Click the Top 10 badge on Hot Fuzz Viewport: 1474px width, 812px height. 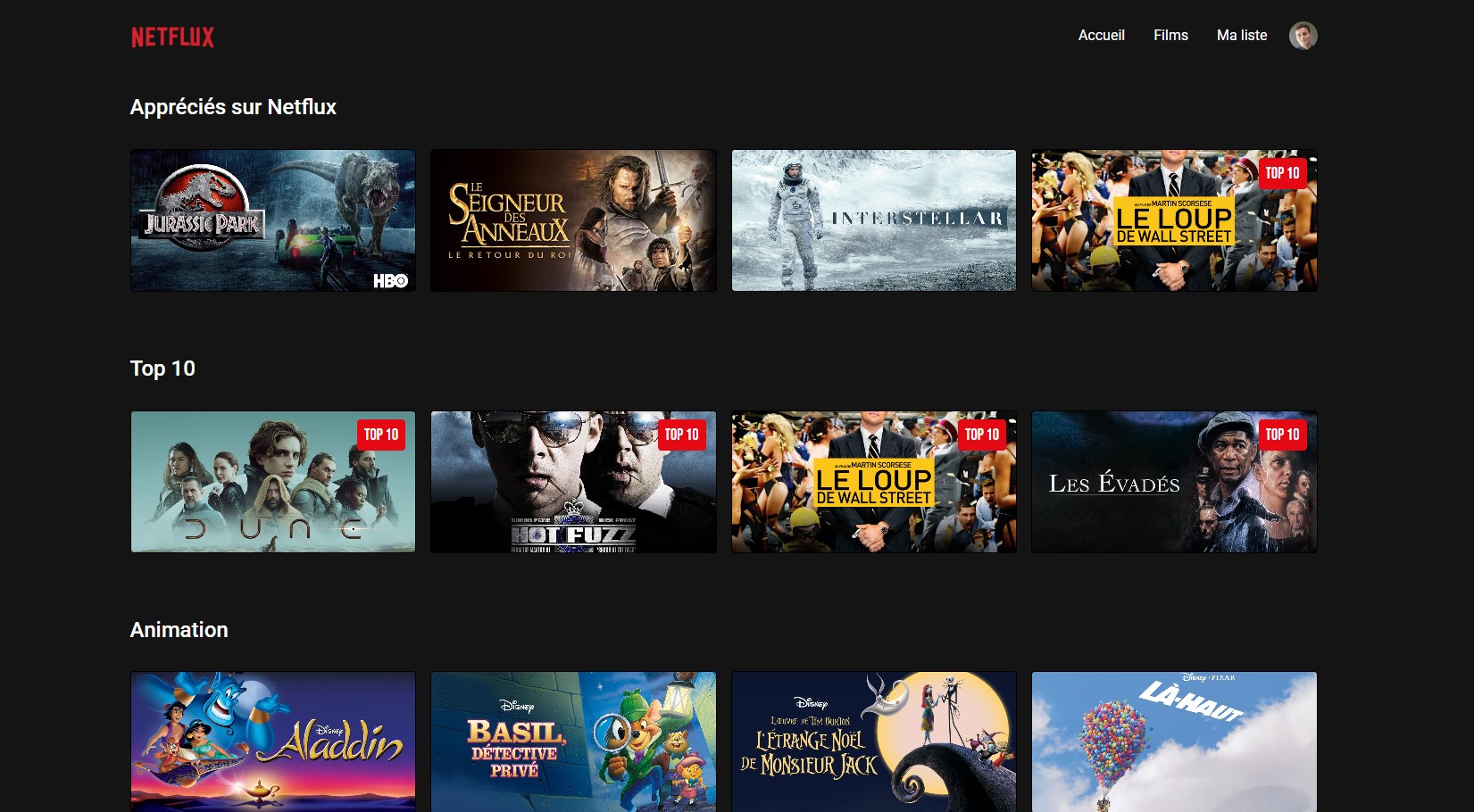click(682, 435)
